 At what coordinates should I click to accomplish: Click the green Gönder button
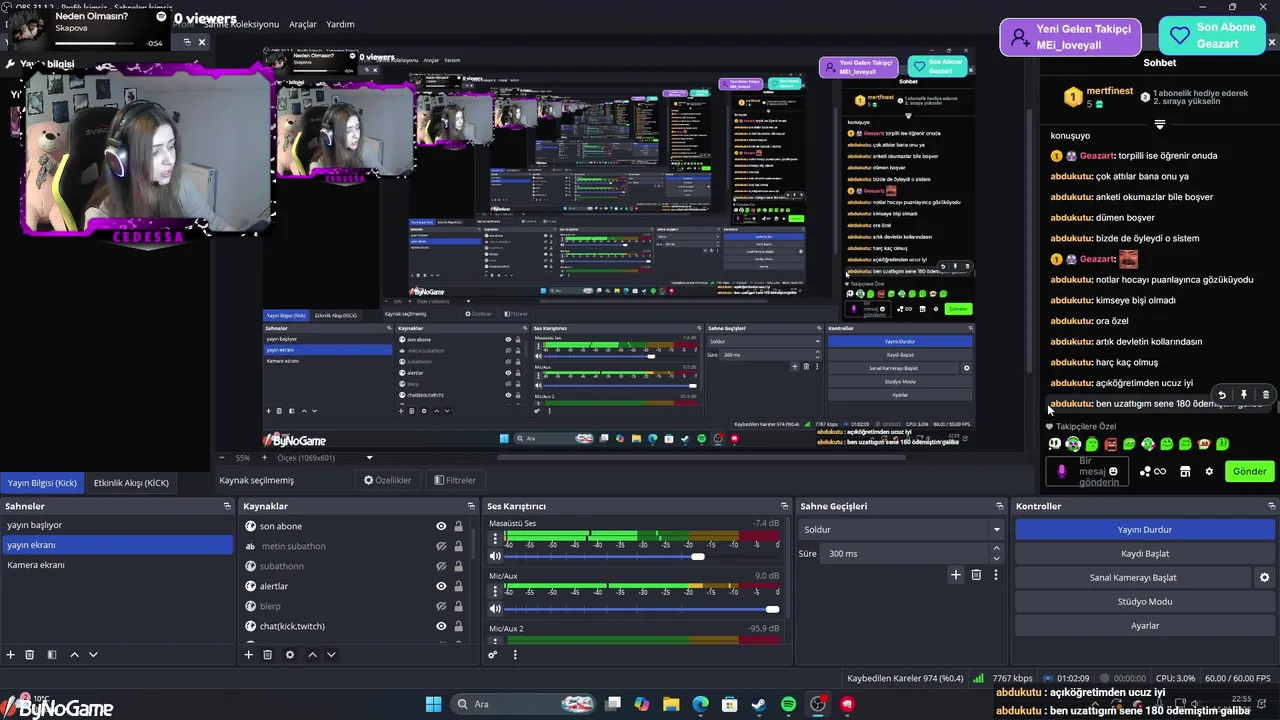(x=1249, y=471)
